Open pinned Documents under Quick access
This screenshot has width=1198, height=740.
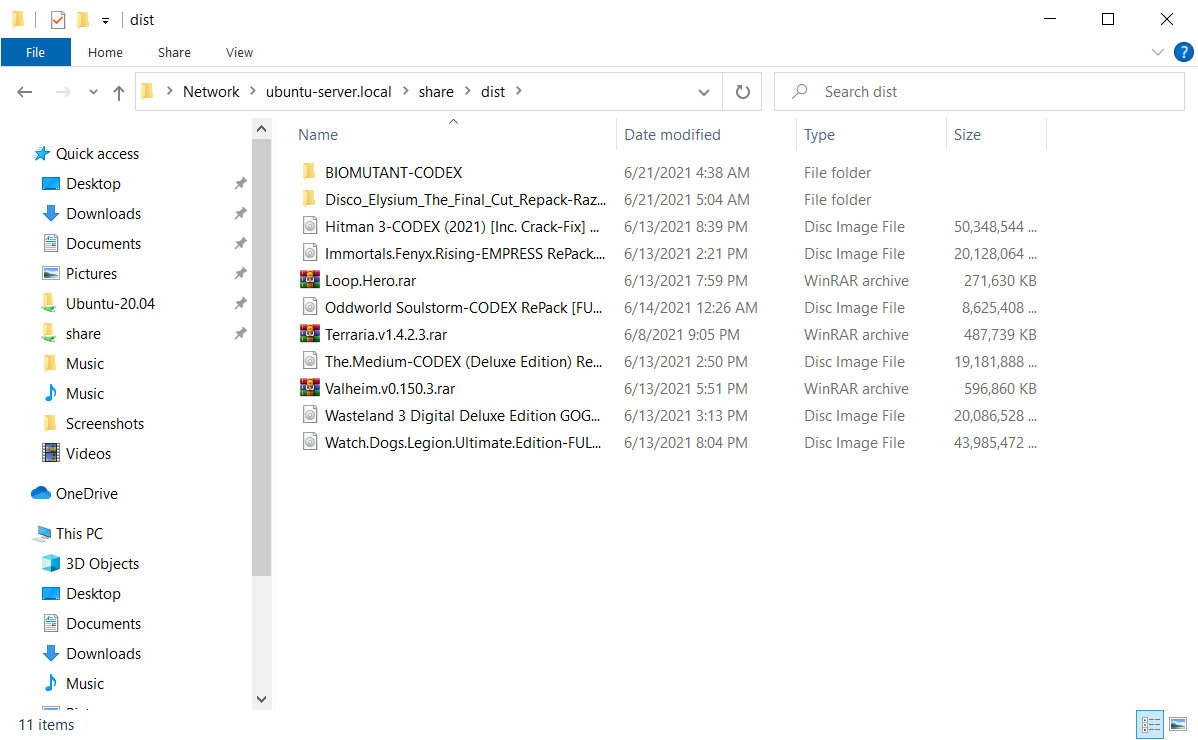pos(103,244)
